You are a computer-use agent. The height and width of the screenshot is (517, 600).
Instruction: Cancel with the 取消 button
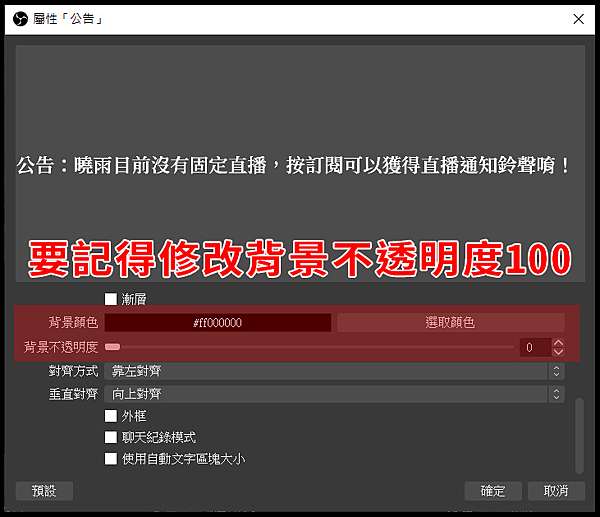point(556,491)
